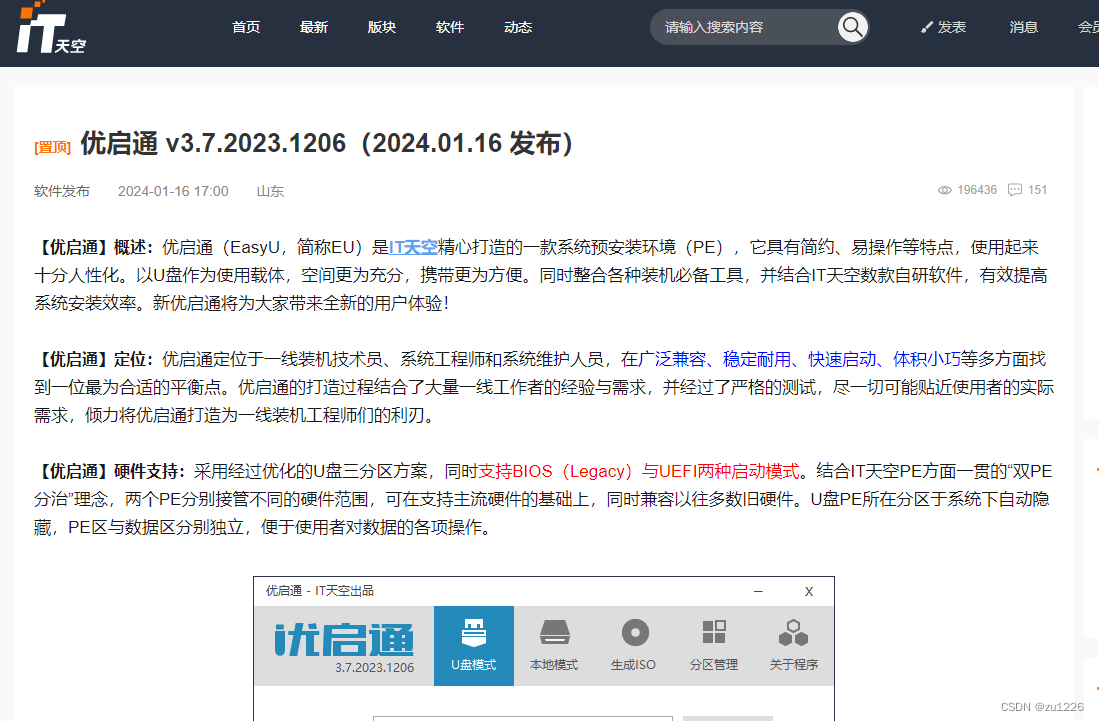The width and height of the screenshot is (1099, 721).
Task: Open the 最新 navigation item
Action: [x=314, y=27]
